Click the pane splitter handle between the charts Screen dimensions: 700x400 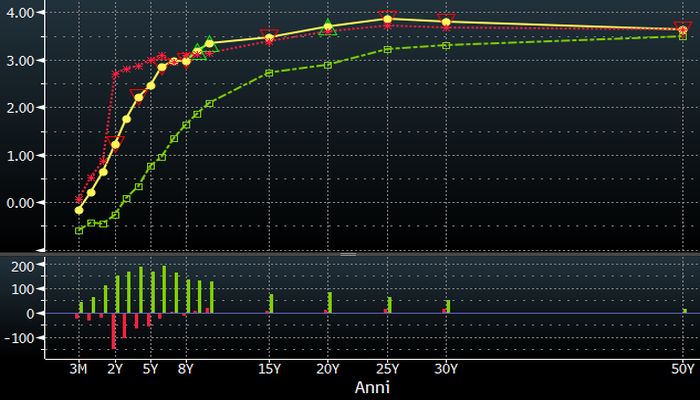[x=348, y=254]
